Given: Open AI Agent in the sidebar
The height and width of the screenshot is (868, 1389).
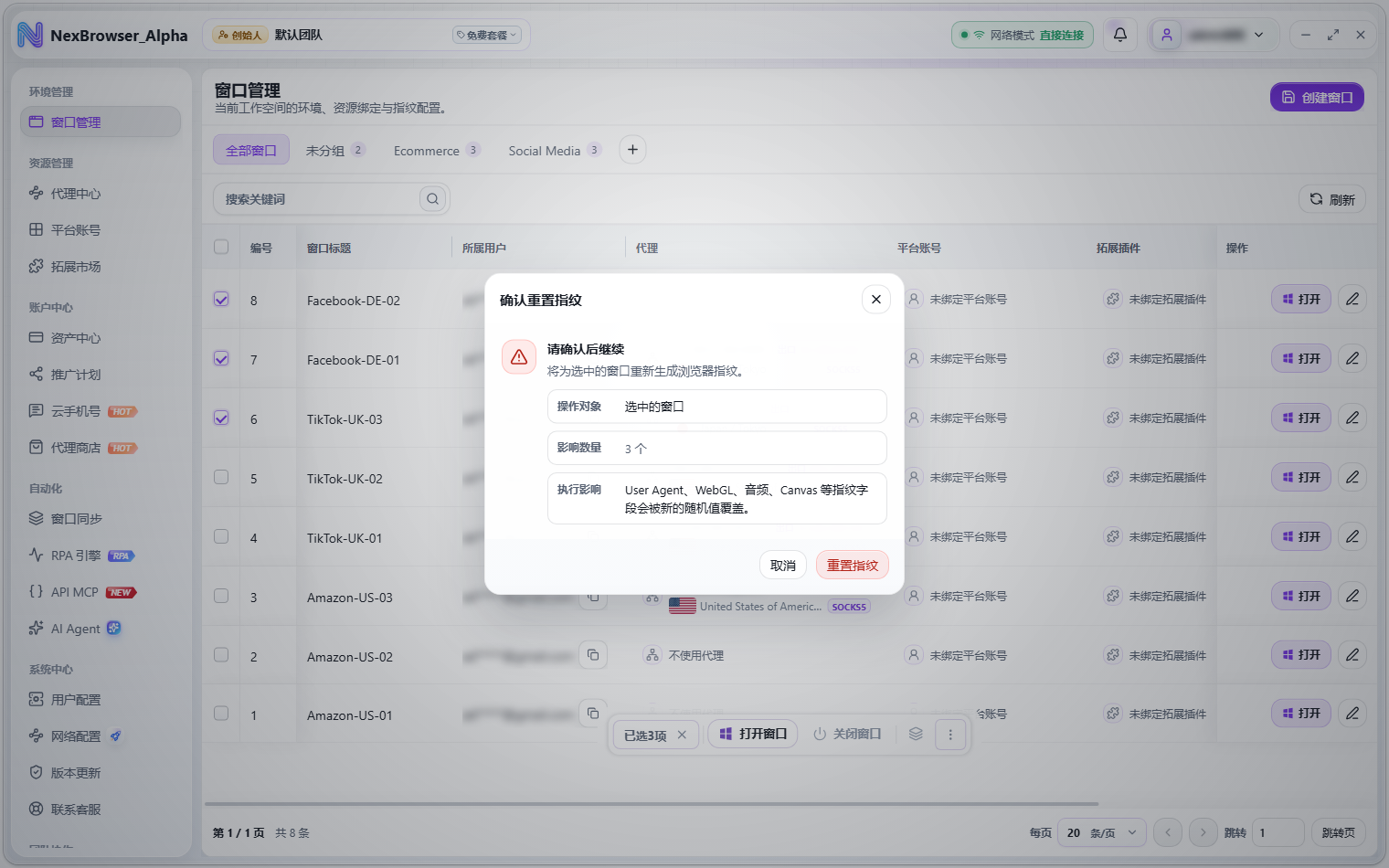Looking at the screenshot, I should pos(101,629).
